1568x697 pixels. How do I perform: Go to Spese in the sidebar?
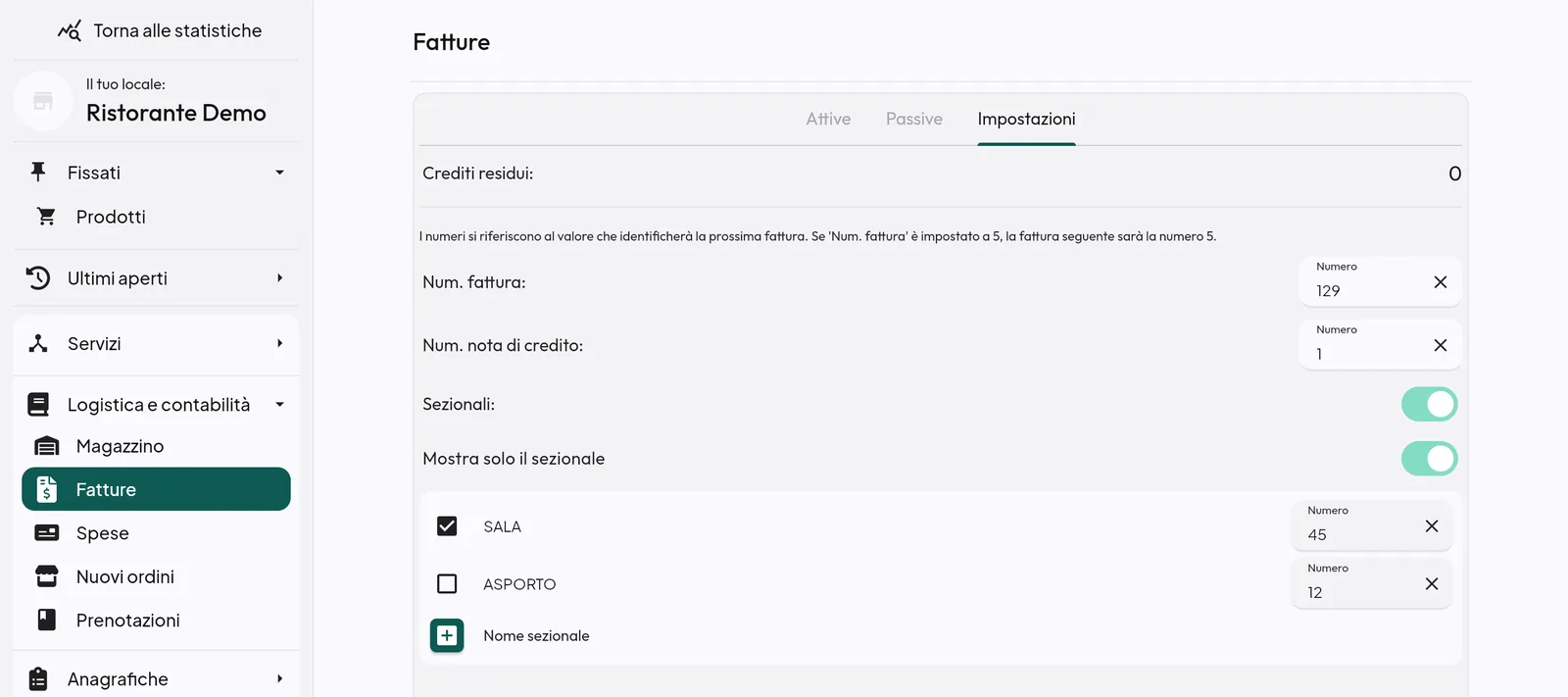(156, 533)
